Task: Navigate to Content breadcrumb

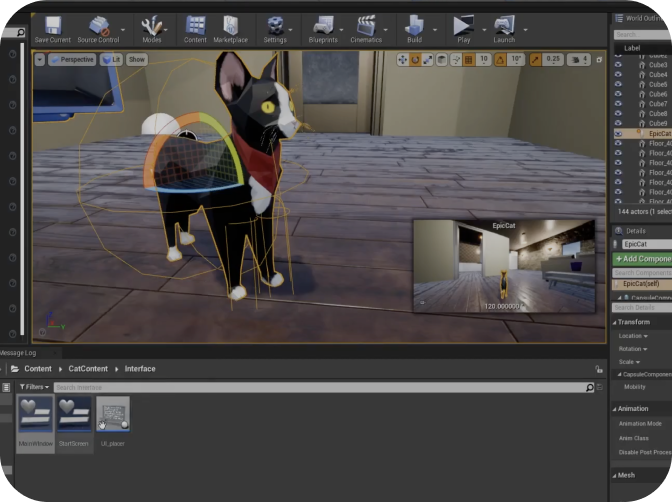Action: pyautogui.click(x=38, y=369)
